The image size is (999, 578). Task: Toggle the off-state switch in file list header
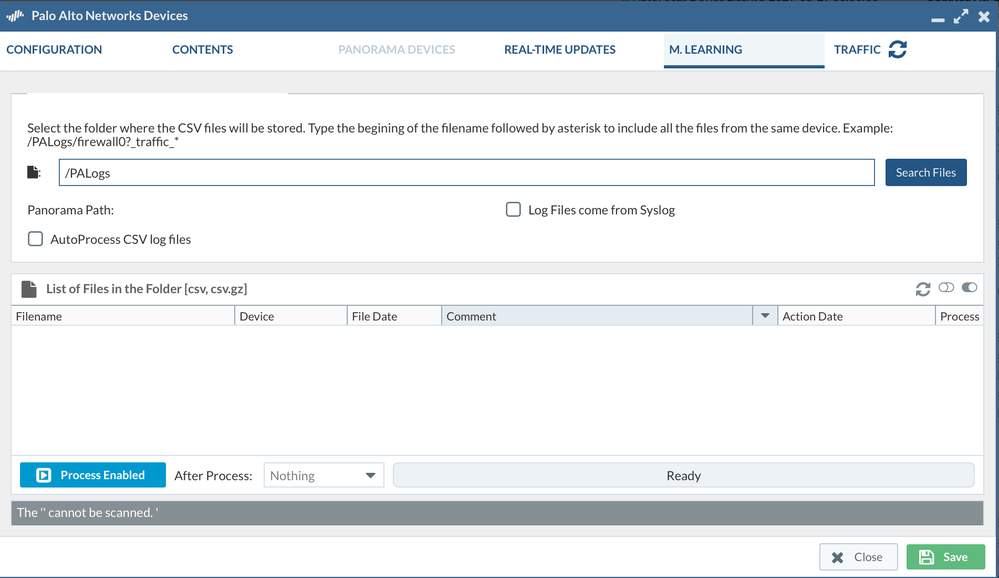pyautogui.click(x=946, y=288)
